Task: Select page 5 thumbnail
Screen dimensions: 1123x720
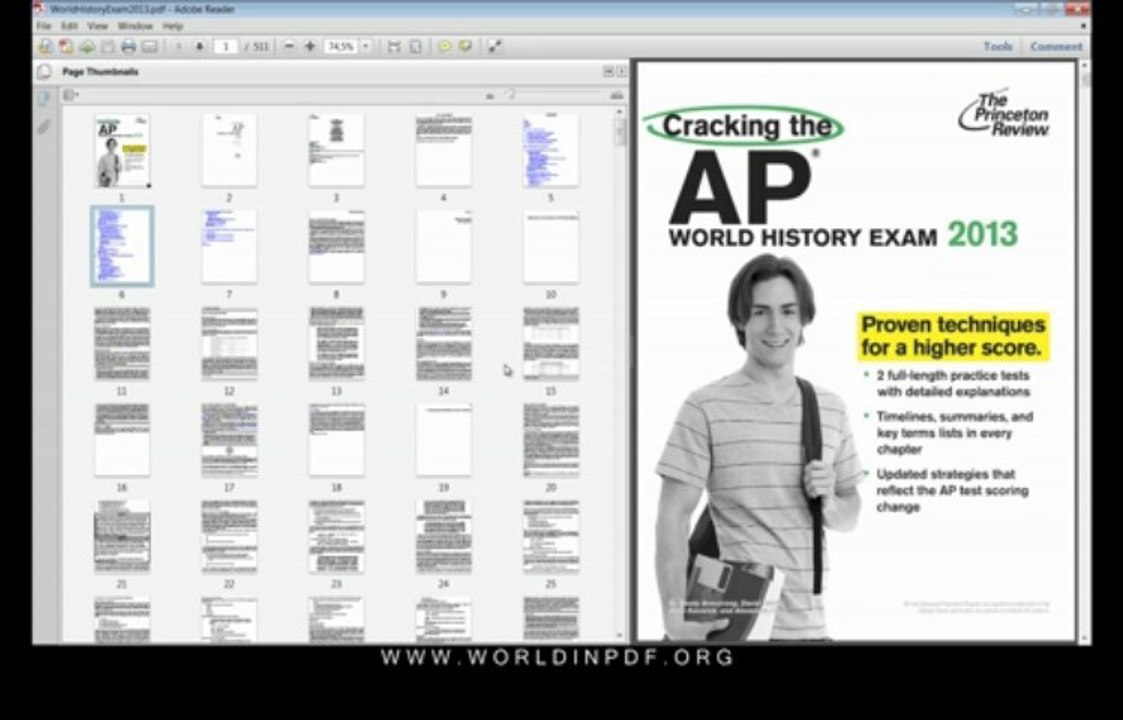Action: pos(551,150)
